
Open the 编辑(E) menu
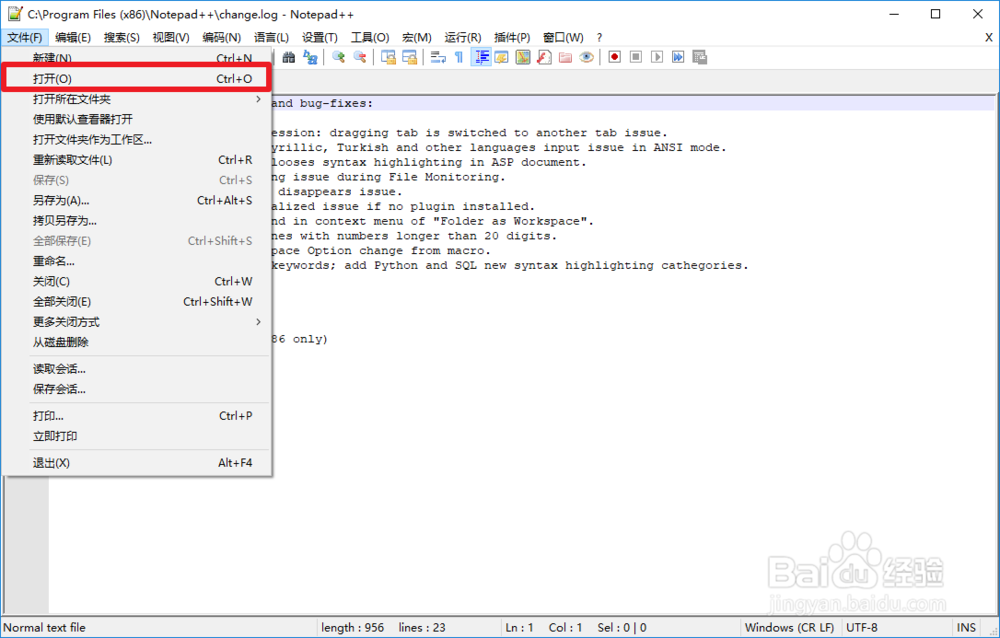tap(73, 38)
